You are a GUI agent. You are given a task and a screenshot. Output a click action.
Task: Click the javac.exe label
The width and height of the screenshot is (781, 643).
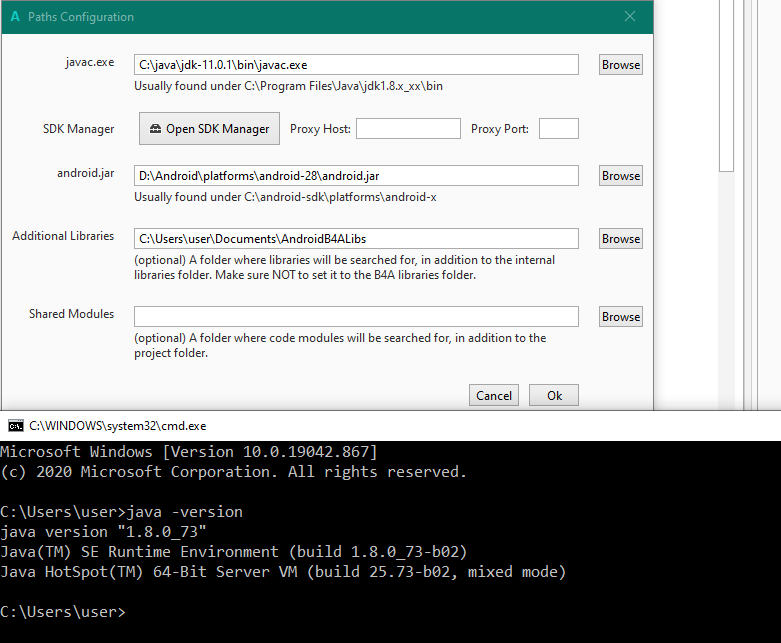coord(90,62)
